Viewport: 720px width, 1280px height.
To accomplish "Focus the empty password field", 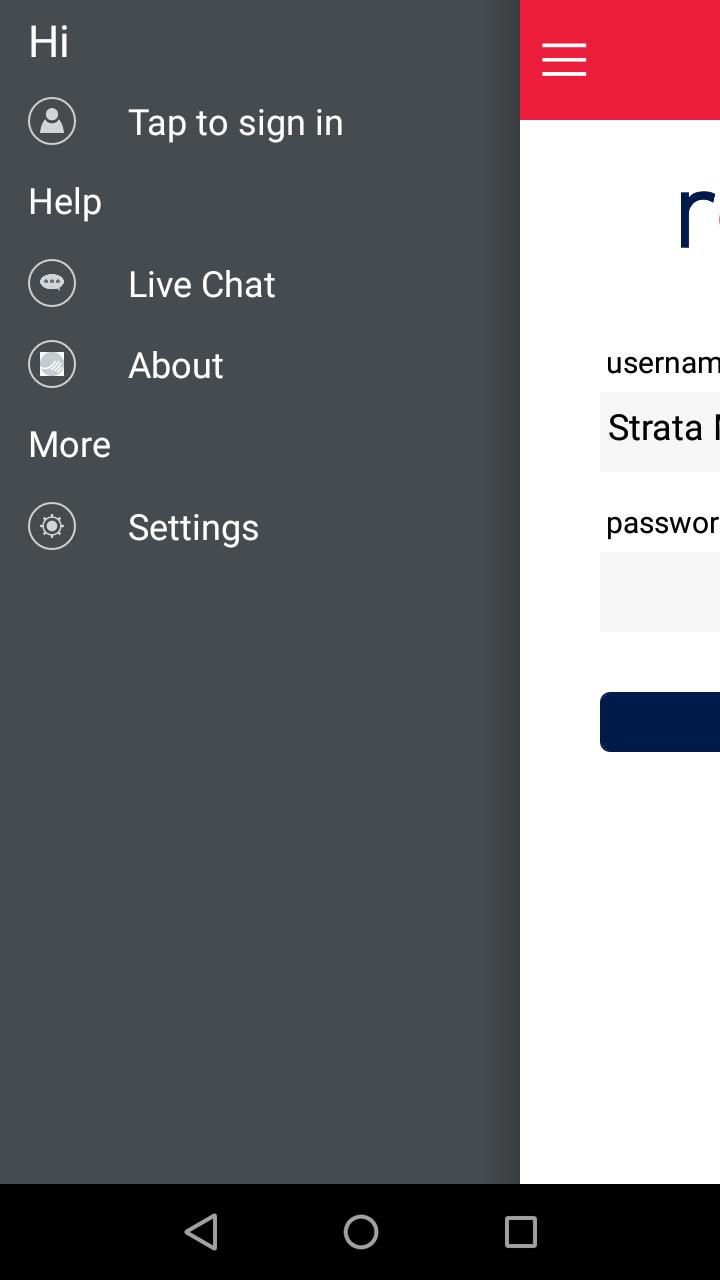I will 660,592.
